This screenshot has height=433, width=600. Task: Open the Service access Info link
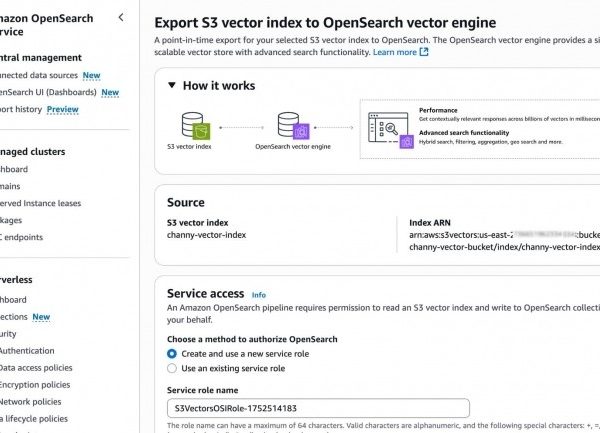(259, 295)
